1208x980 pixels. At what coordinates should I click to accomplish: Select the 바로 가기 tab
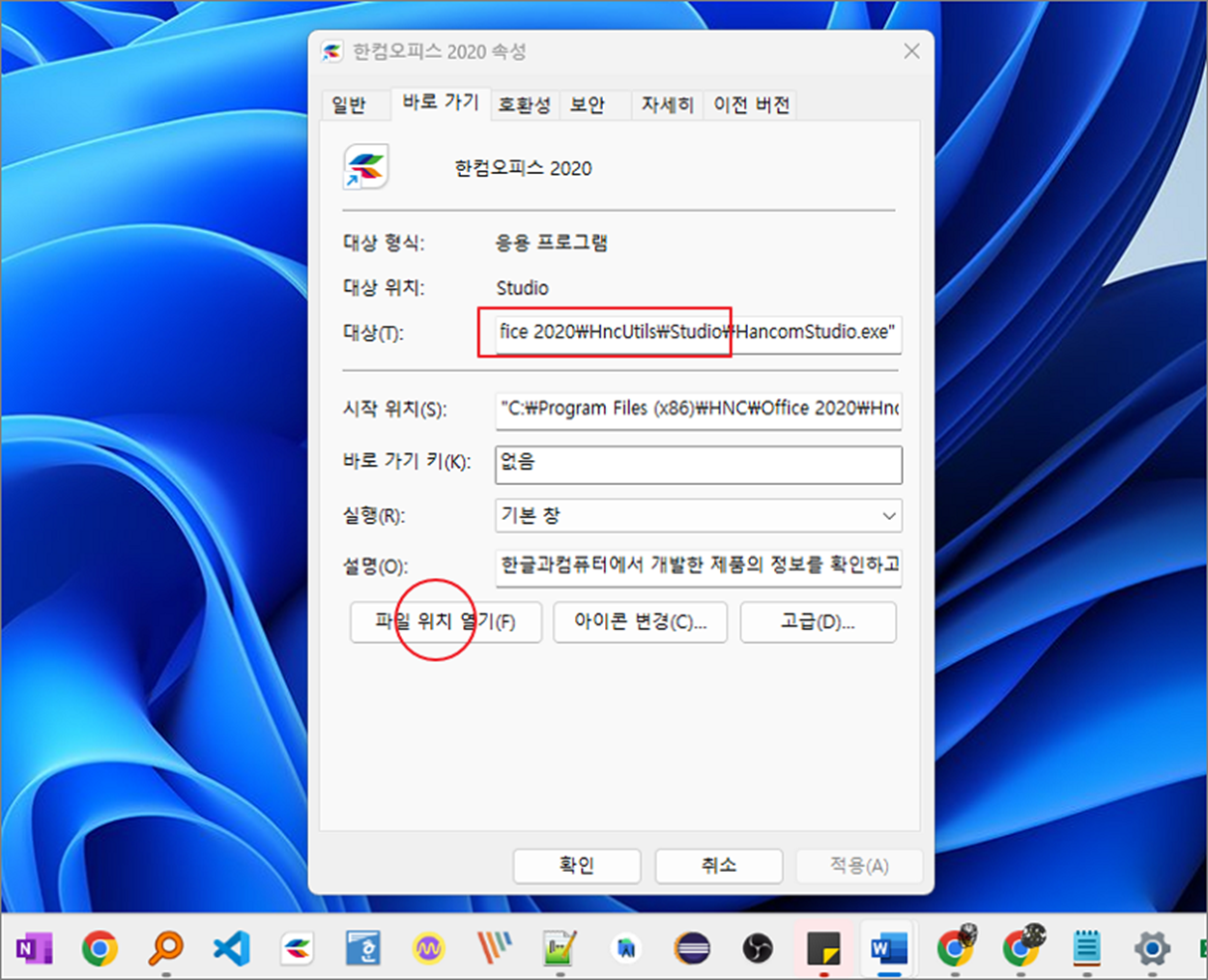(441, 102)
